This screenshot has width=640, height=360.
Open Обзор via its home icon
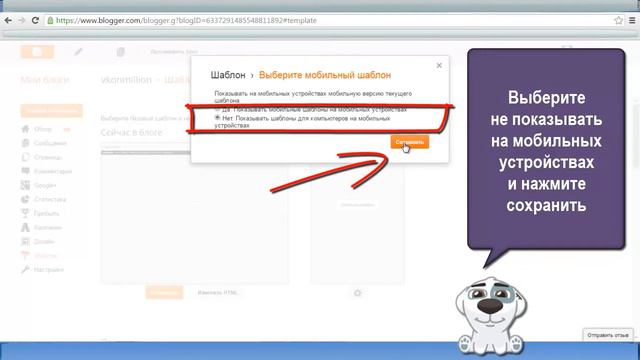click(25, 129)
